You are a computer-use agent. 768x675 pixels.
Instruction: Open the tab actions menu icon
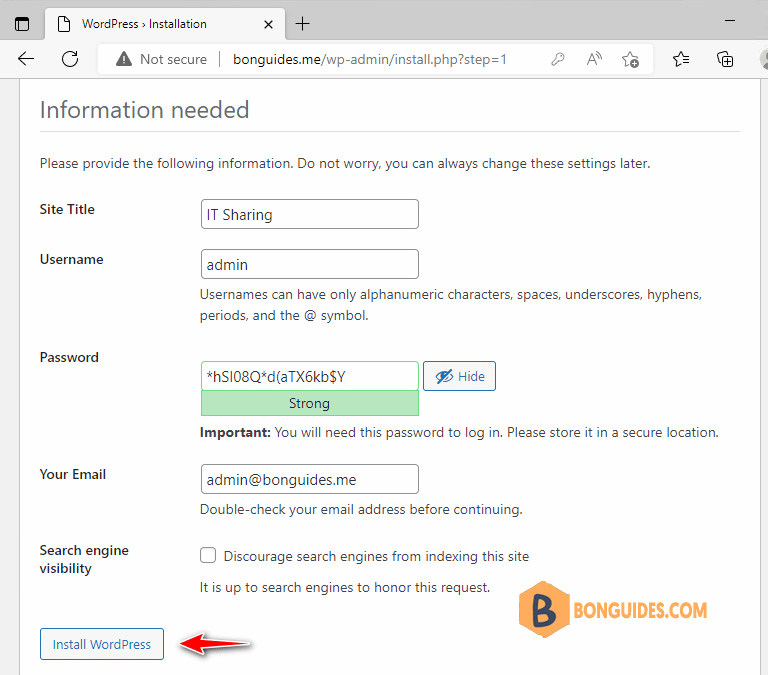22,23
